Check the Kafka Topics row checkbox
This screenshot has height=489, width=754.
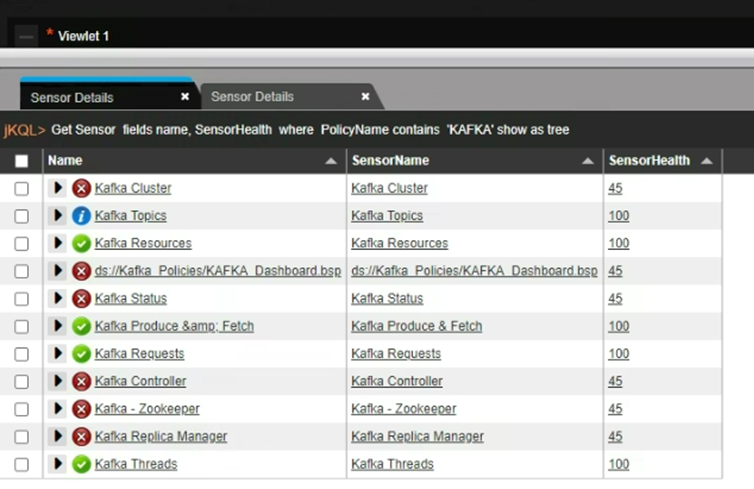click(x=21, y=216)
